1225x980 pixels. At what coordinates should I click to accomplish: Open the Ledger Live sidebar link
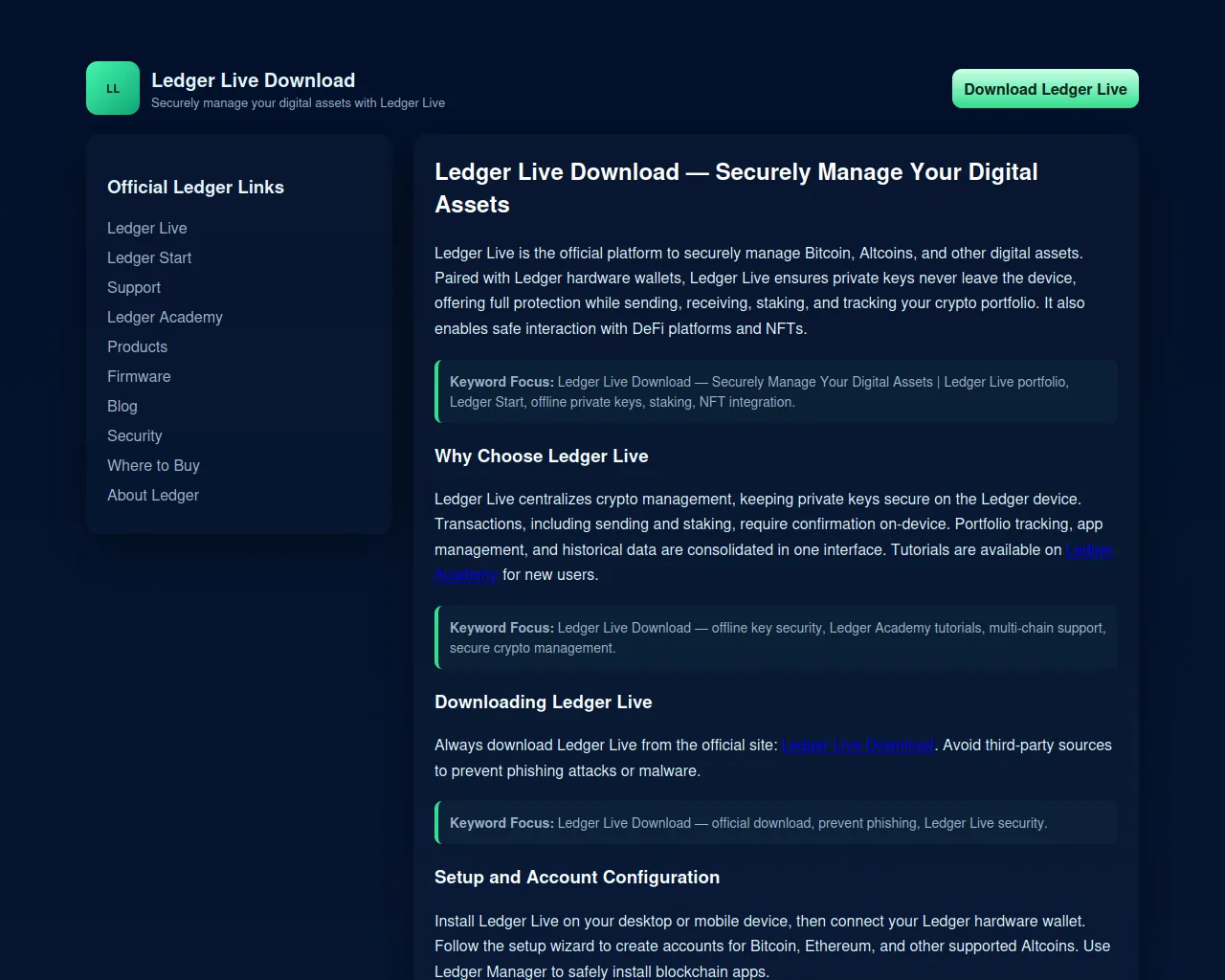point(147,228)
